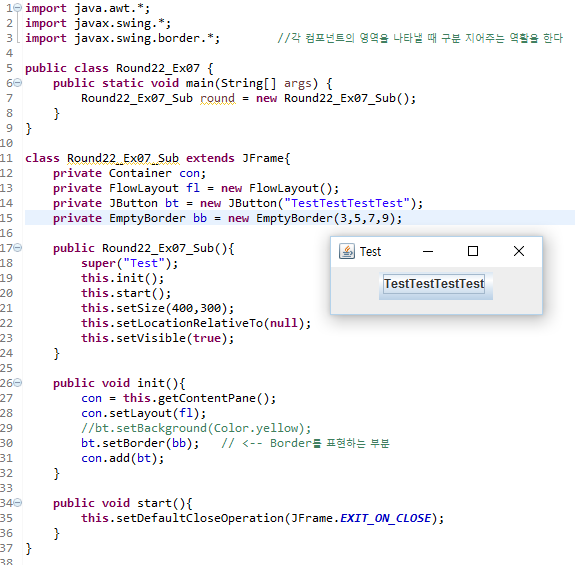This screenshot has height=565, width=575.
Task: Click the text 'con.add(bt);'
Action: coord(122,458)
